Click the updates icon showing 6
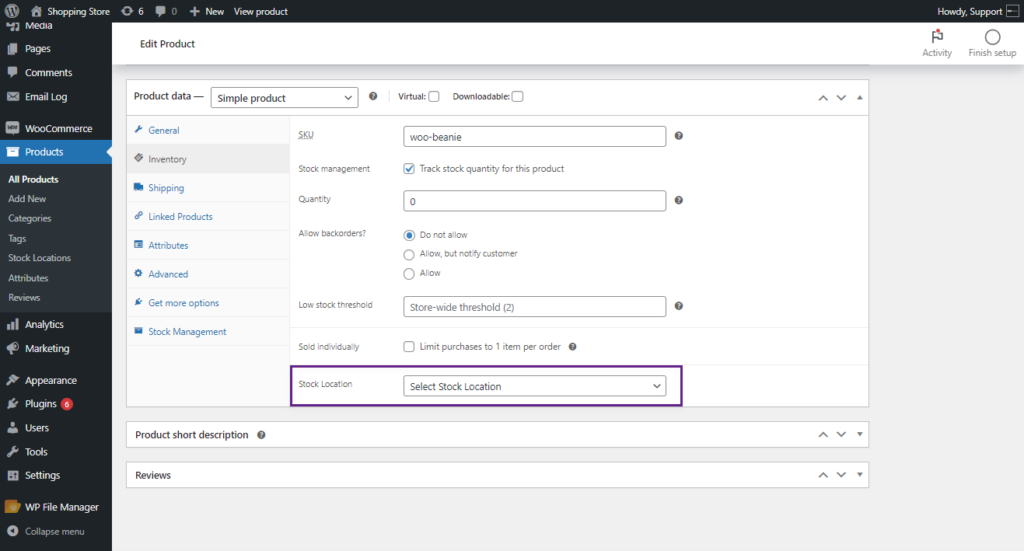The width and height of the screenshot is (1024, 551). pyautogui.click(x=127, y=11)
